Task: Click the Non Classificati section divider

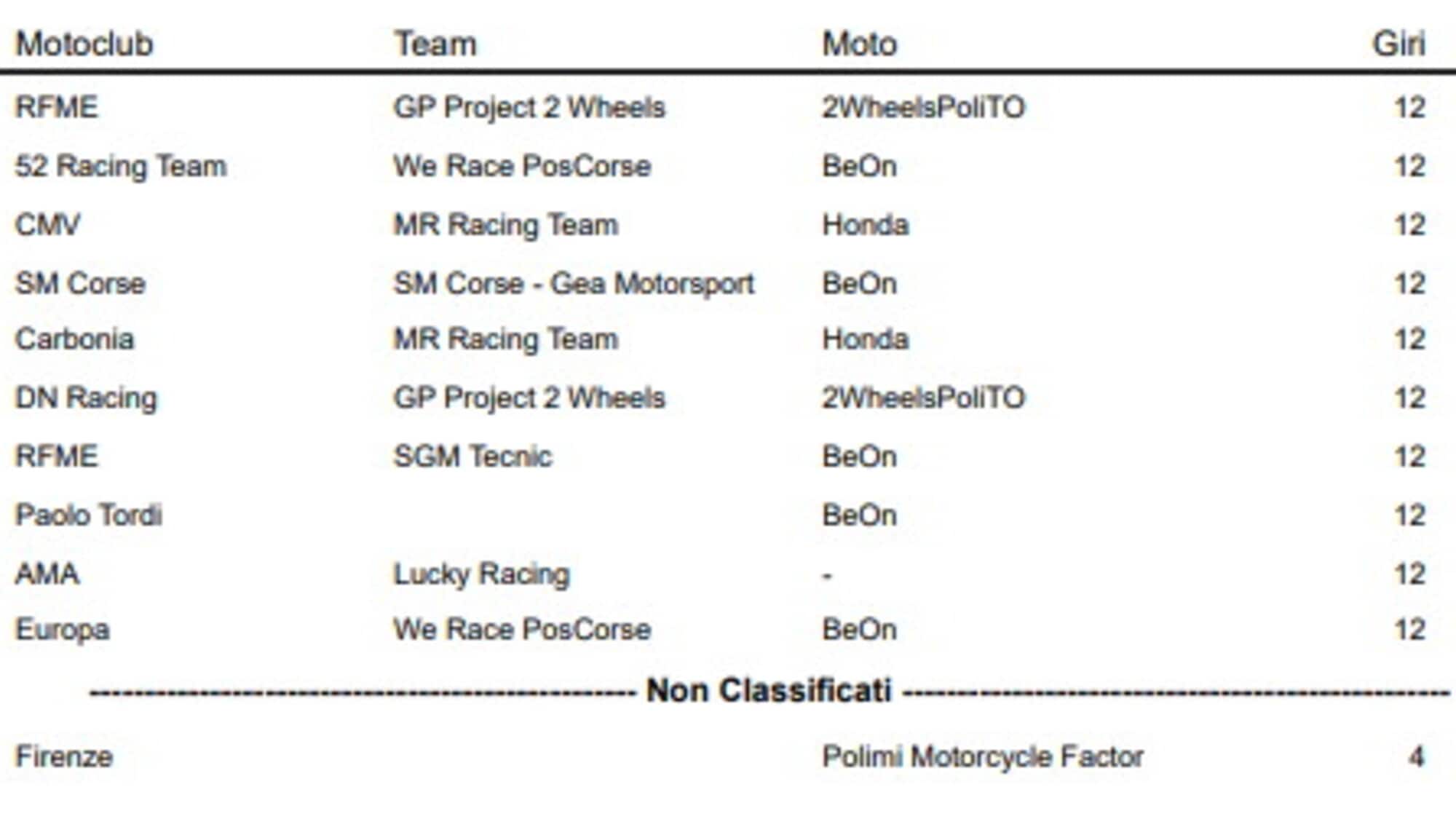Action: pos(769,690)
